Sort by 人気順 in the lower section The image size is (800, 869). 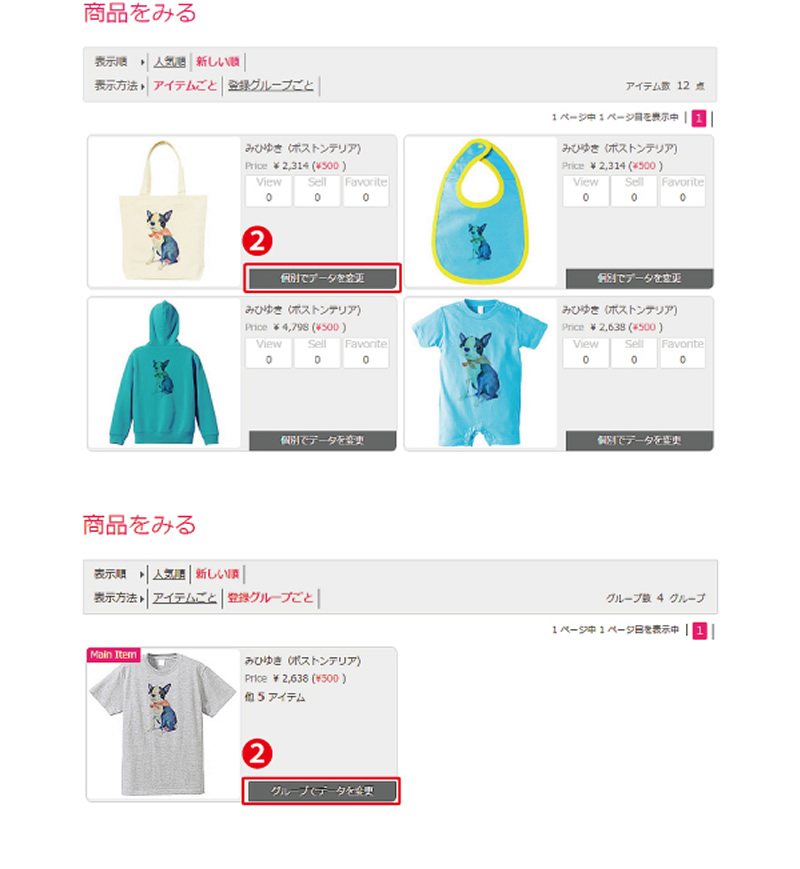coord(169,574)
